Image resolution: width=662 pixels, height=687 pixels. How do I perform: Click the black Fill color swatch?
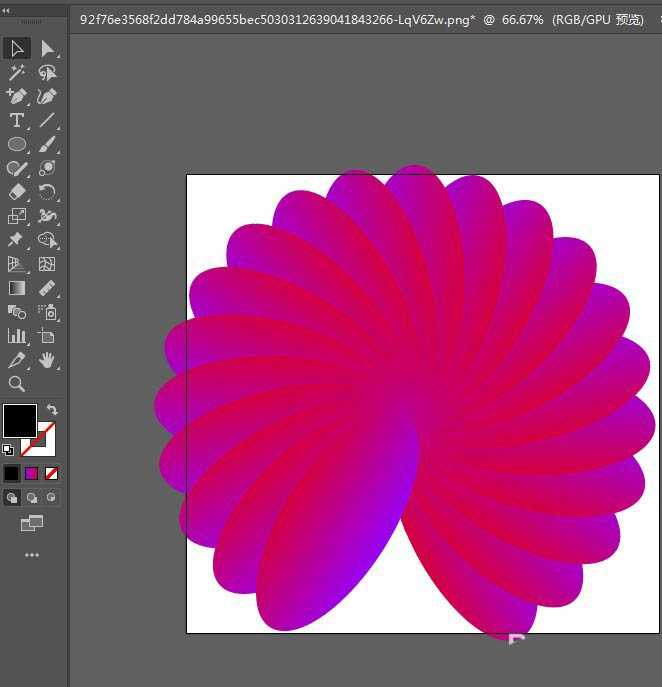coord(20,420)
